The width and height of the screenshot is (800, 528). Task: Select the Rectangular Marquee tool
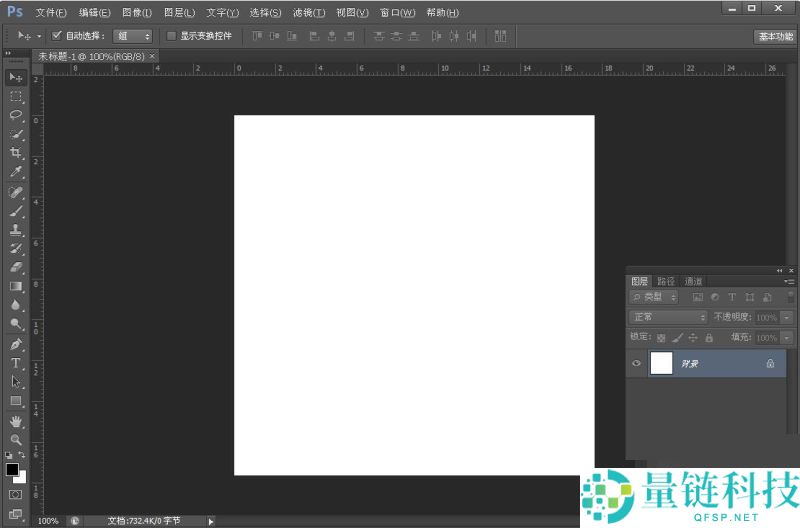click(16, 96)
